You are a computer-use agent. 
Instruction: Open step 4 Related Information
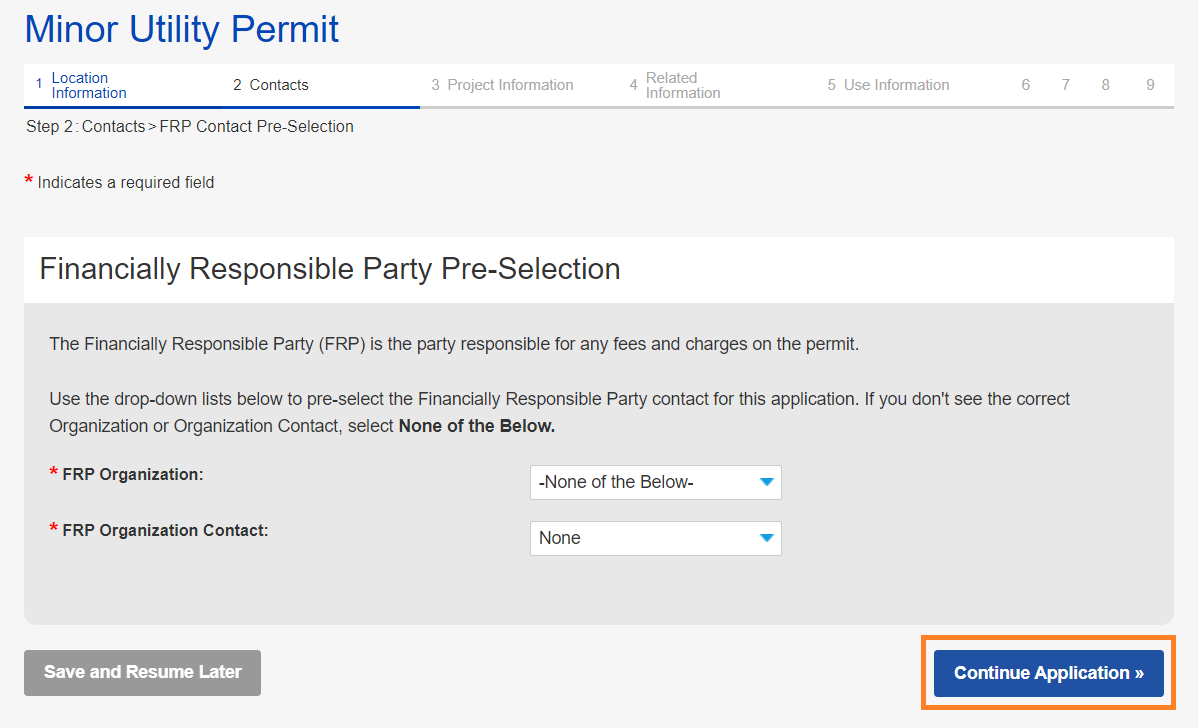click(x=682, y=85)
